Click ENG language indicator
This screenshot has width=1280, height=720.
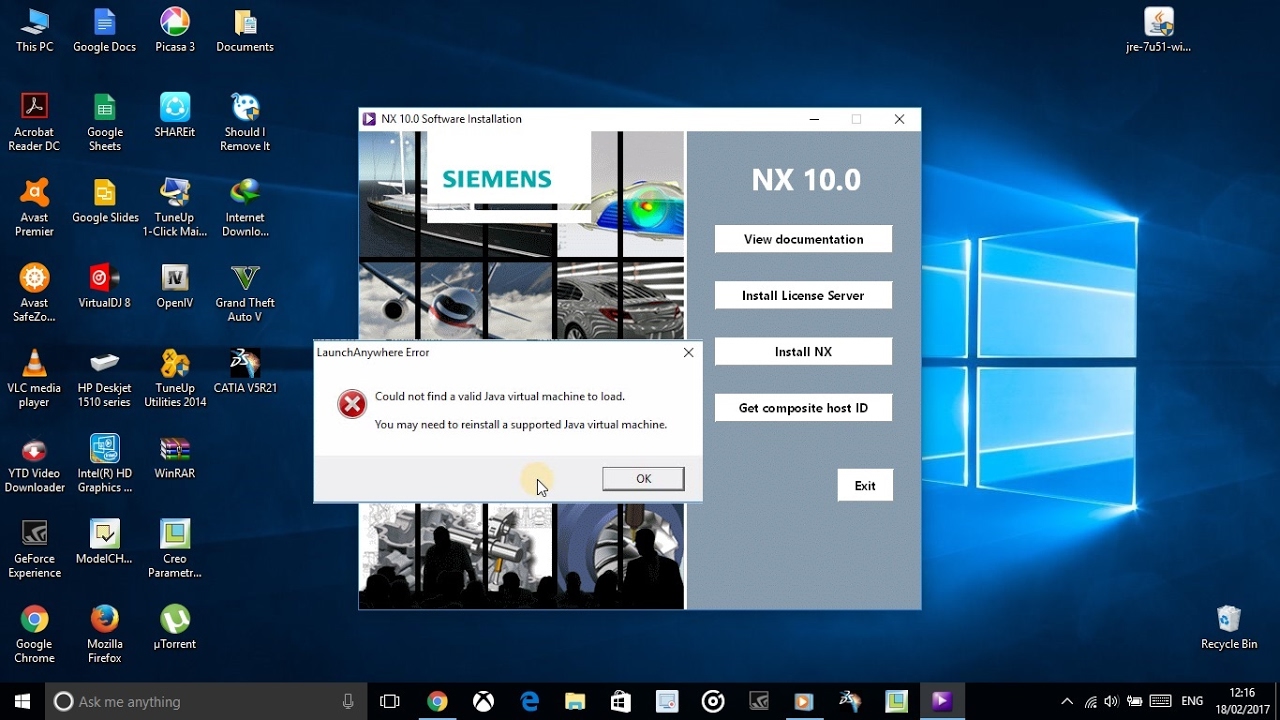tap(1192, 702)
